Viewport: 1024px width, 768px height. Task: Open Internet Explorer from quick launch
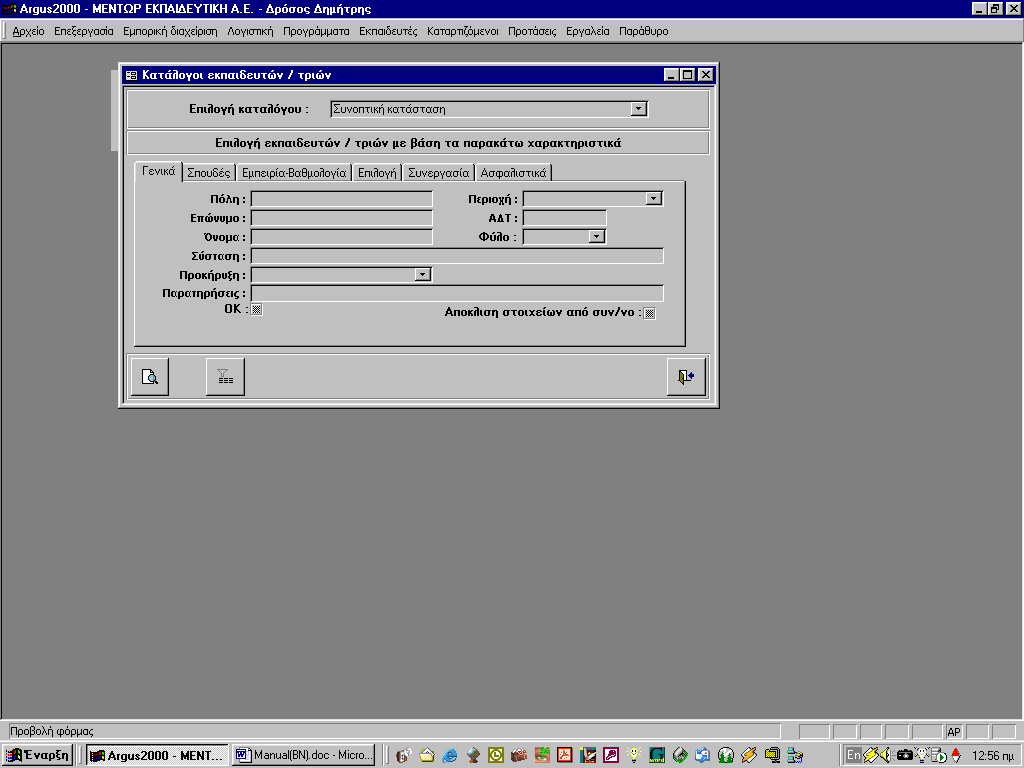pyautogui.click(x=450, y=755)
